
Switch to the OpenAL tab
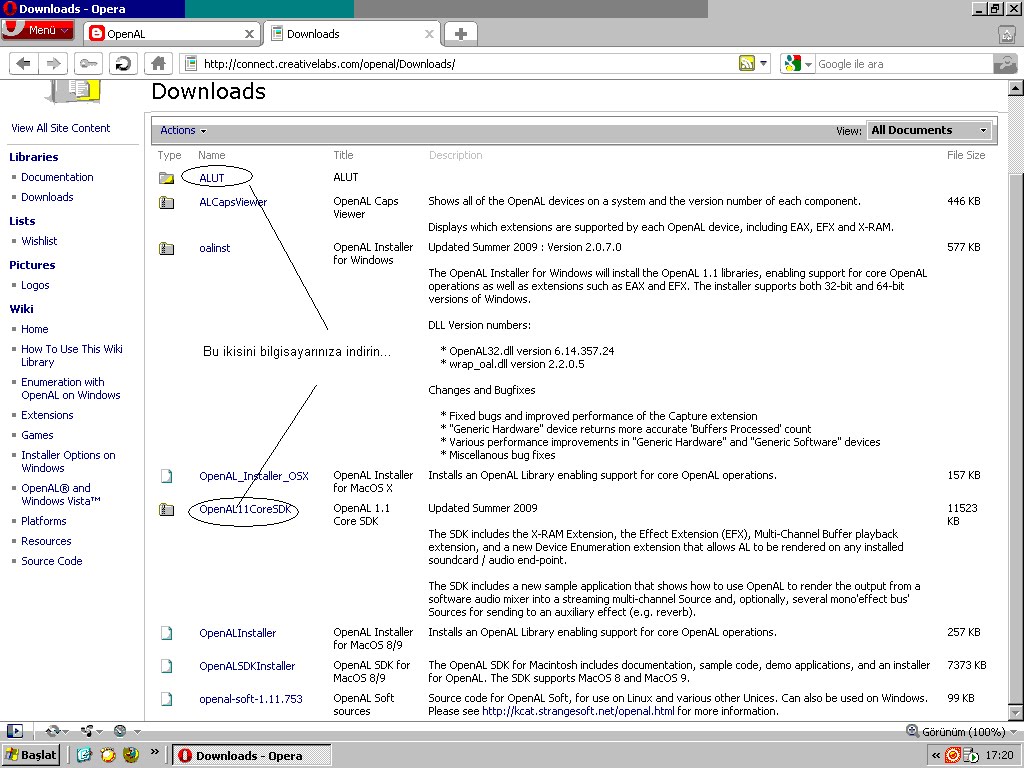coord(172,34)
